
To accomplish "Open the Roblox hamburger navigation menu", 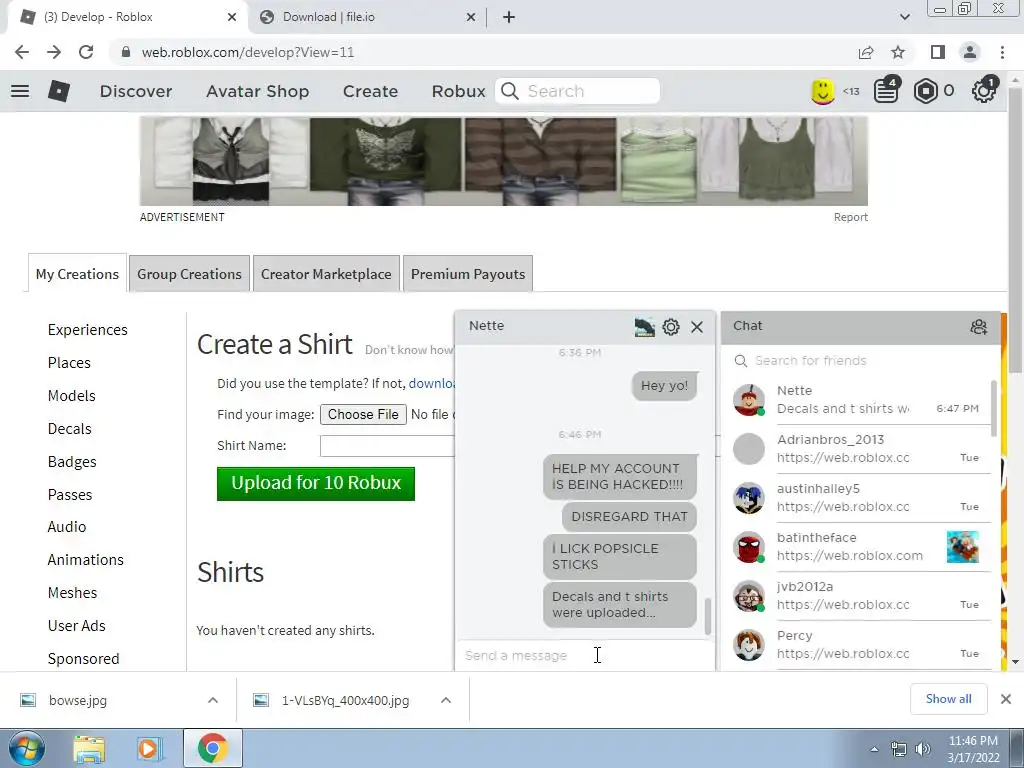I will (x=20, y=91).
